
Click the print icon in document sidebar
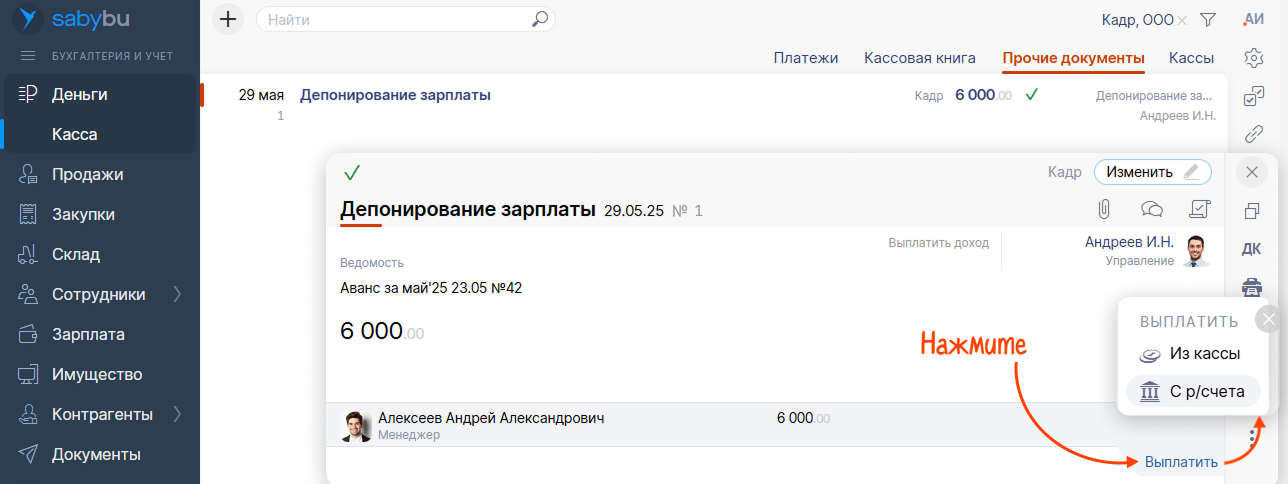1251,287
